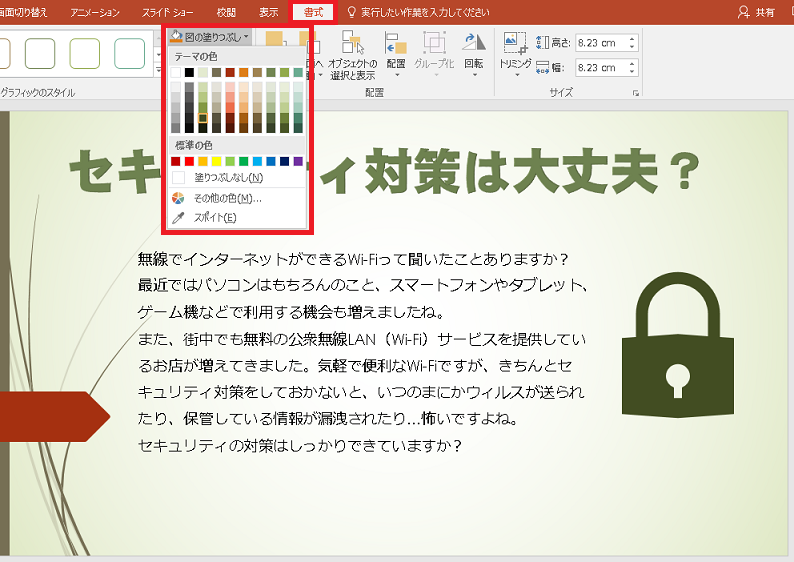The height and width of the screenshot is (562, 794).
Task: Pick black in the theme color row
Action: (x=189, y=72)
